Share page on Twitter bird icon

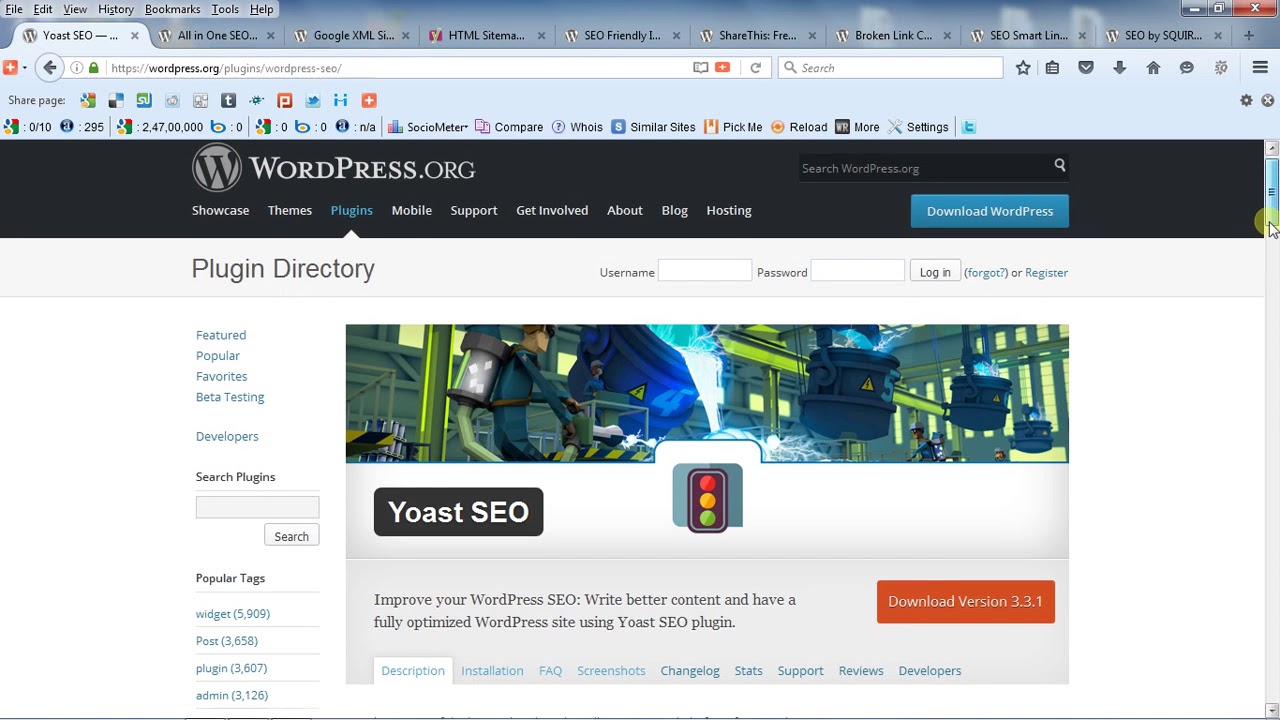tap(313, 100)
